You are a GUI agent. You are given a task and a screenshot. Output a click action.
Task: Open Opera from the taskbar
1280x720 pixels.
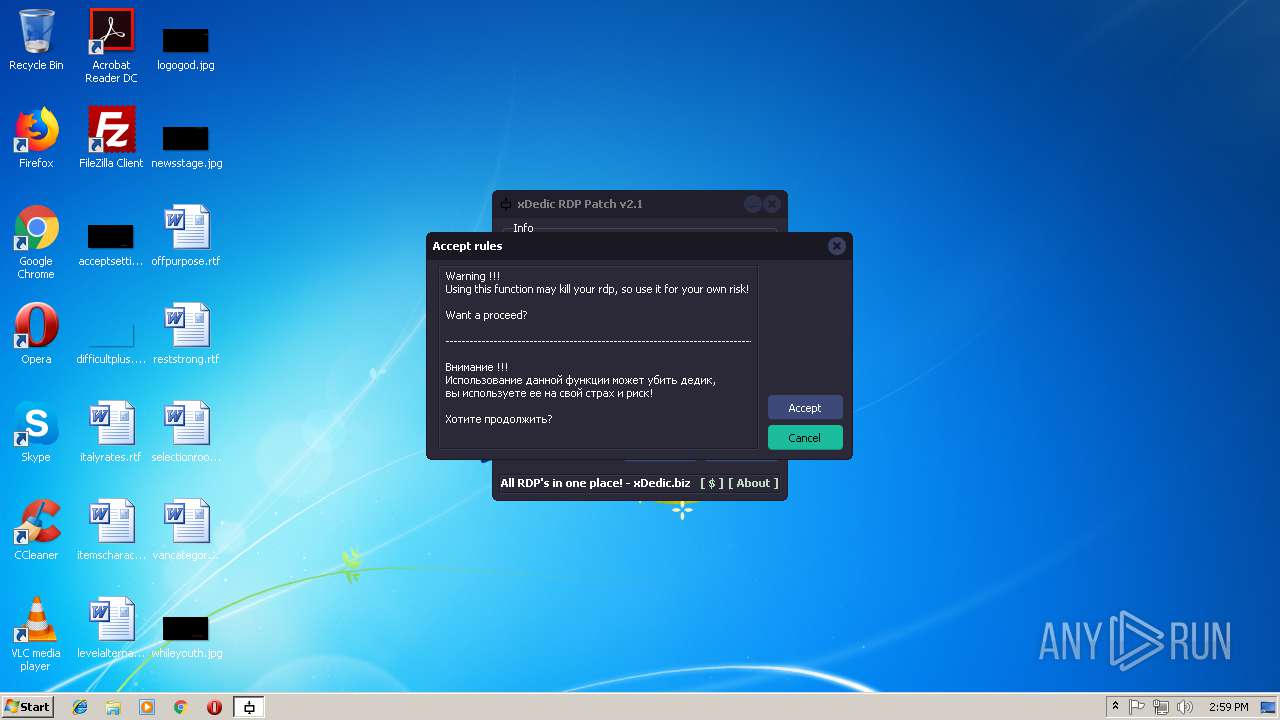(x=214, y=707)
